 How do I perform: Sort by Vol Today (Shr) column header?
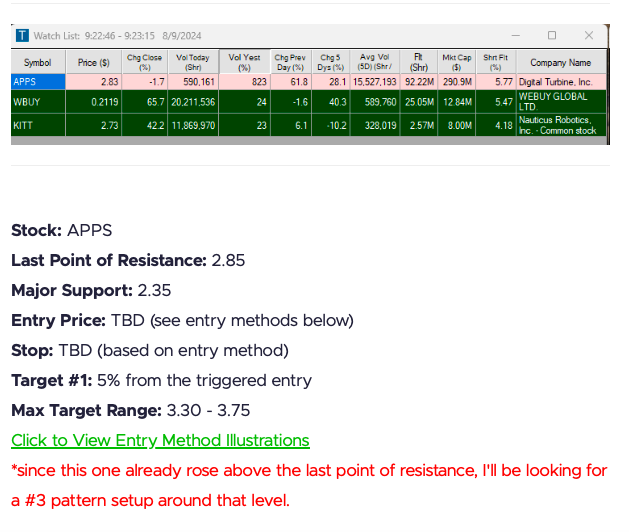click(x=193, y=63)
